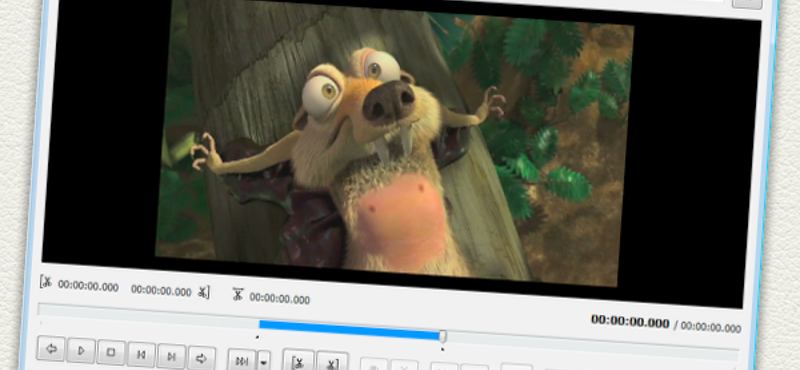Viewport: 800px width, 370px height.
Task: Click the previous frame left-arrow button
Action: click(51, 349)
